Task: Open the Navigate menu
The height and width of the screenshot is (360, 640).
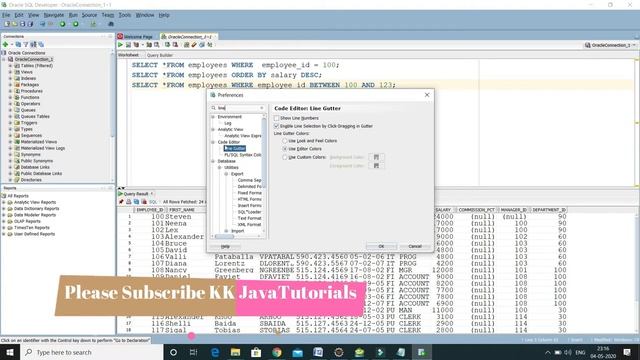Action: 54,15
